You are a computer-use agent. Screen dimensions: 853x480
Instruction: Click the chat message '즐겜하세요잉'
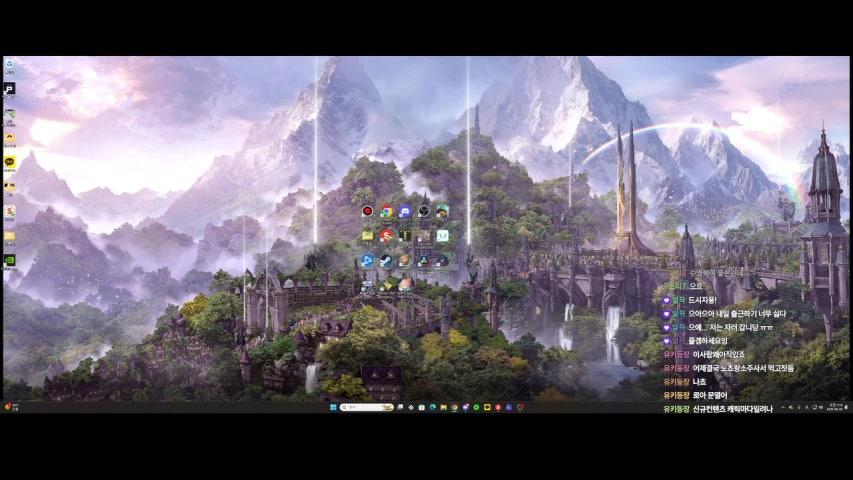pyautogui.click(x=708, y=341)
